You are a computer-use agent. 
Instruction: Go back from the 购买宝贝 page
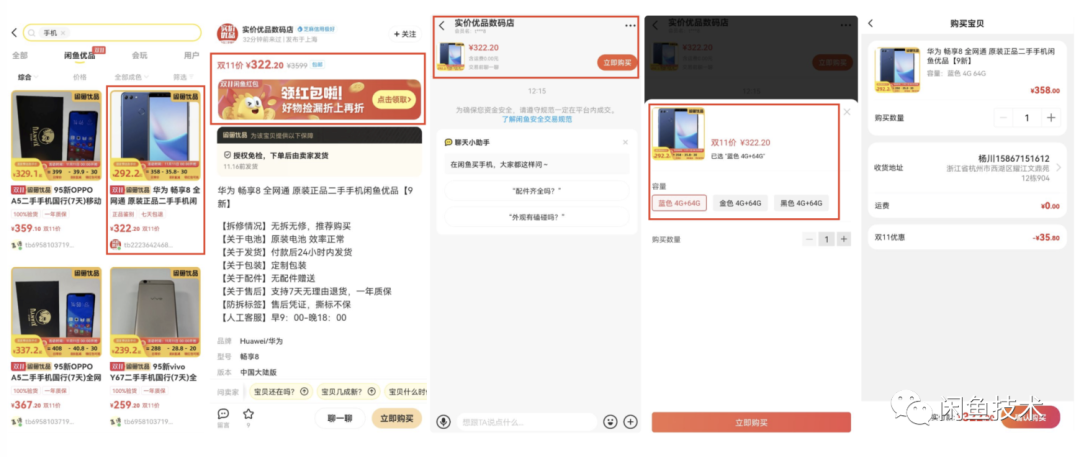click(870, 23)
